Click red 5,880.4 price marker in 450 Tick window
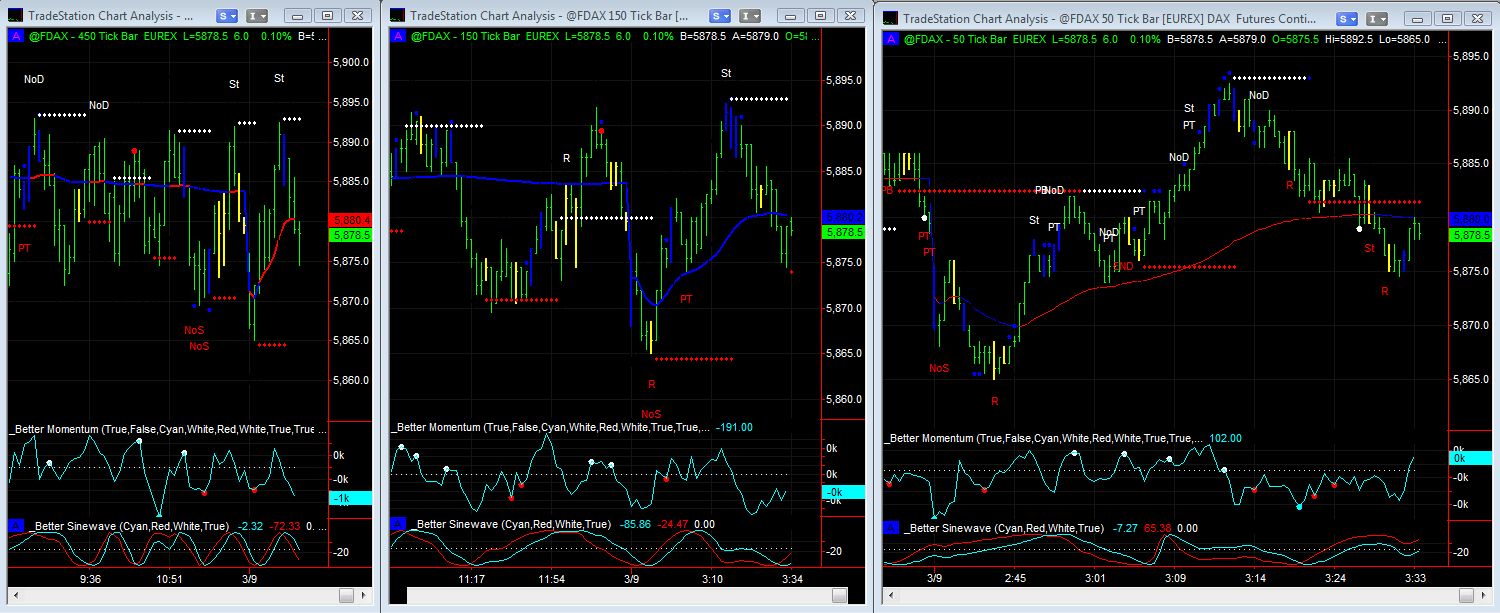 [350, 220]
